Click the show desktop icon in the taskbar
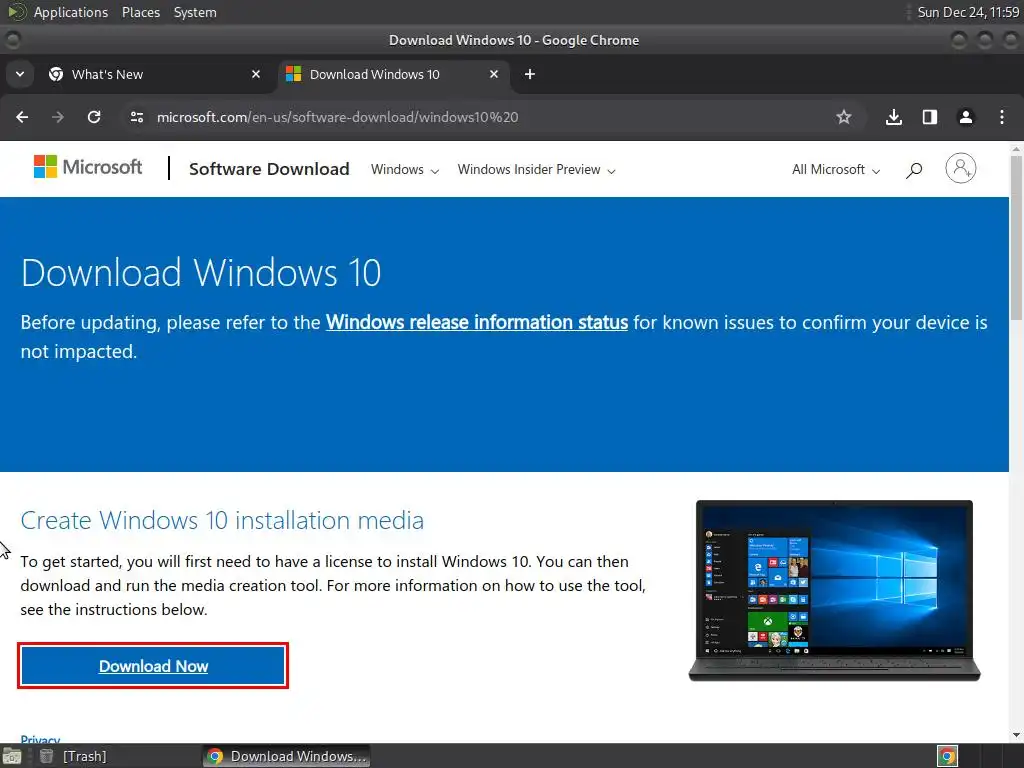1024x768 pixels. click(x=12, y=756)
